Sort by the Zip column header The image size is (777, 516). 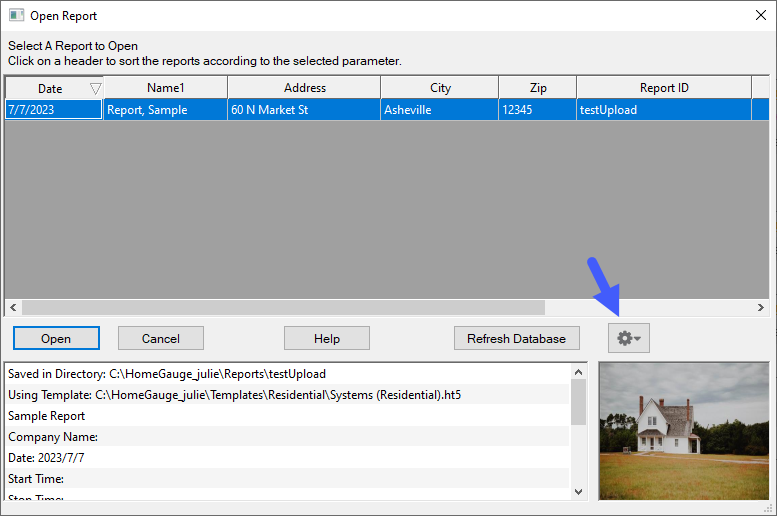538,88
